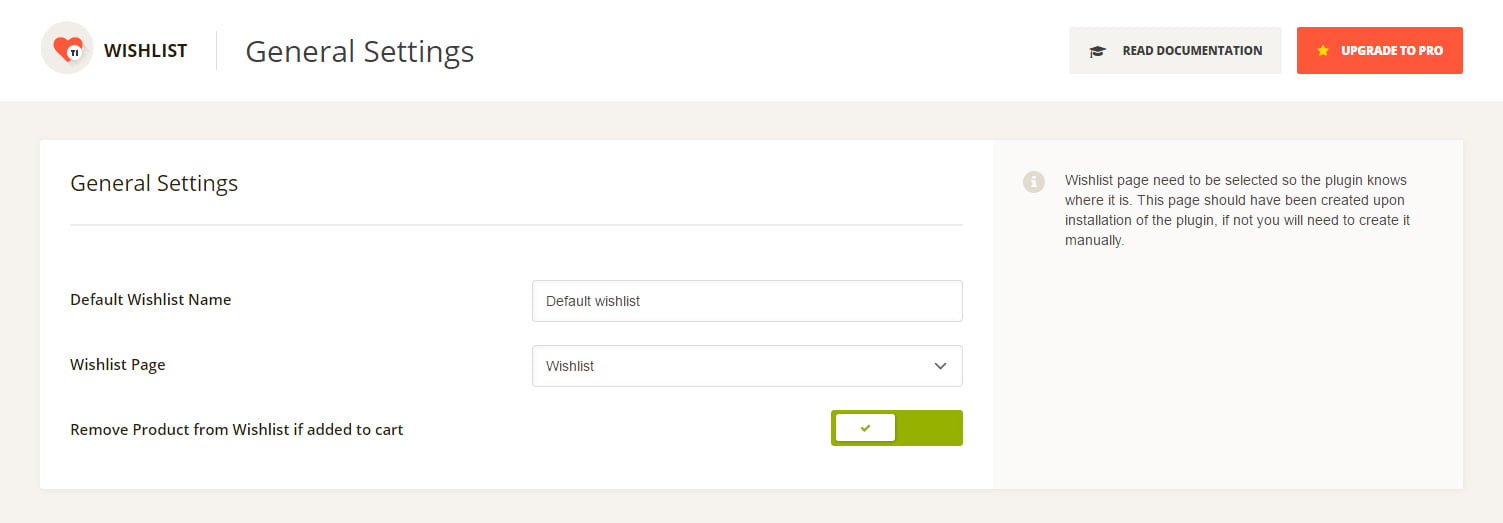
Task: Click the Remove Product from Wishlist label
Action: pos(237,429)
